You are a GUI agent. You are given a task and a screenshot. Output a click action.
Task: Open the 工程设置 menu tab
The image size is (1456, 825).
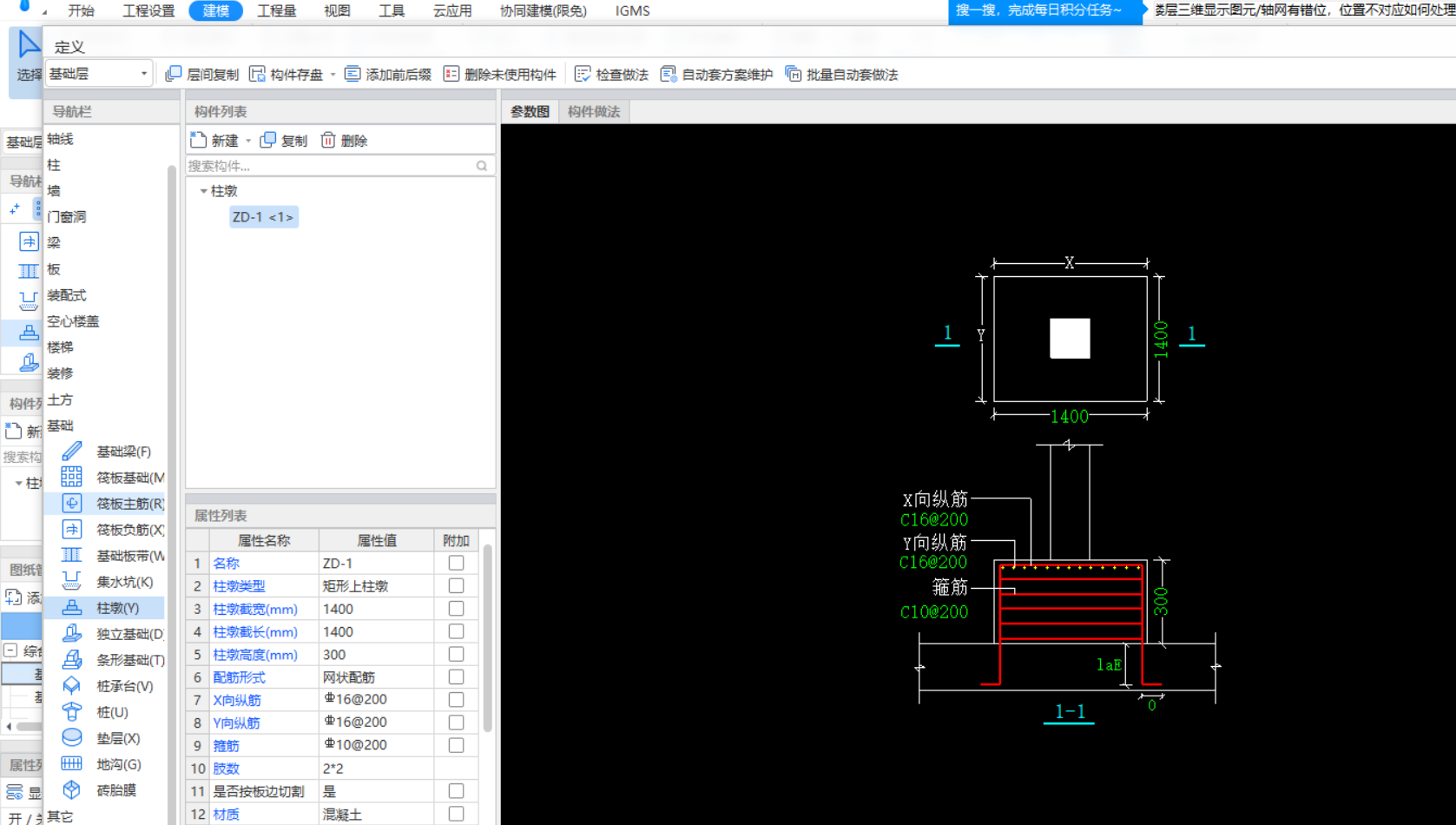click(148, 10)
